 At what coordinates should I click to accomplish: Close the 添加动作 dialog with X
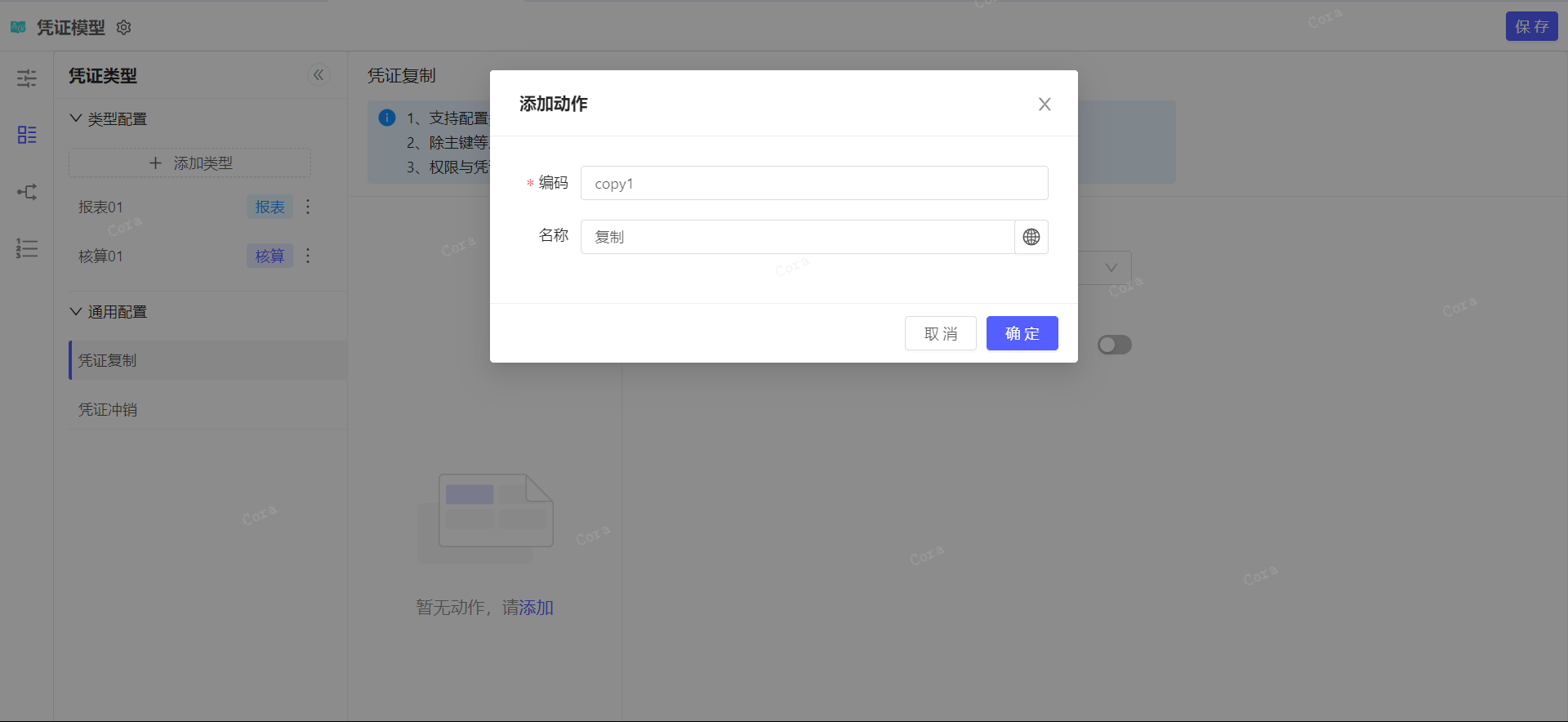click(x=1044, y=105)
